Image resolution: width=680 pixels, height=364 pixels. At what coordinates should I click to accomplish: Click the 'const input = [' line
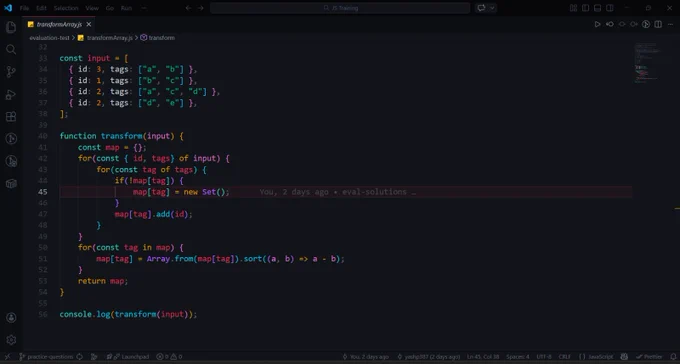coord(94,58)
